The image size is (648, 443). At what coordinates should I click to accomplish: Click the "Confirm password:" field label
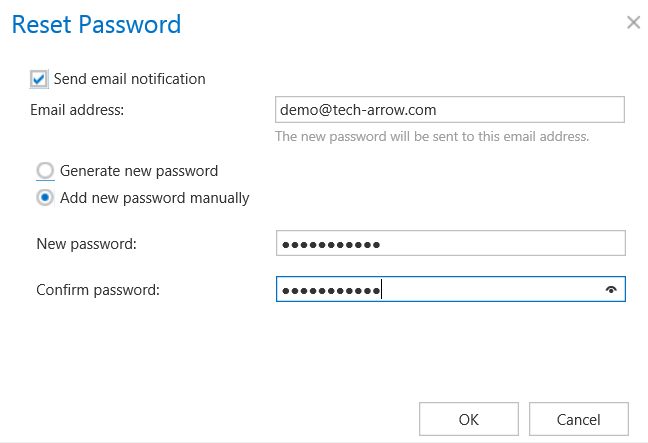point(98,290)
